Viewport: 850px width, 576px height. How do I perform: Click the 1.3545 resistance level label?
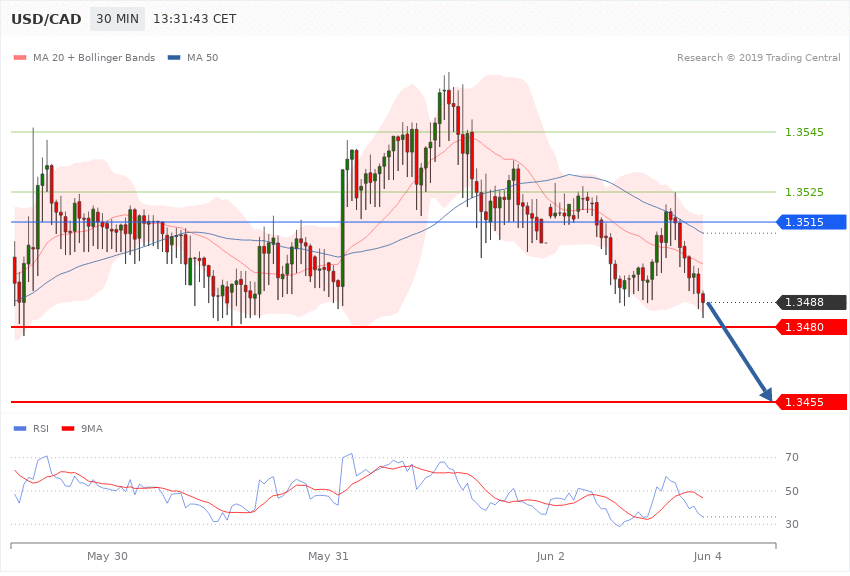(x=804, y=132)
